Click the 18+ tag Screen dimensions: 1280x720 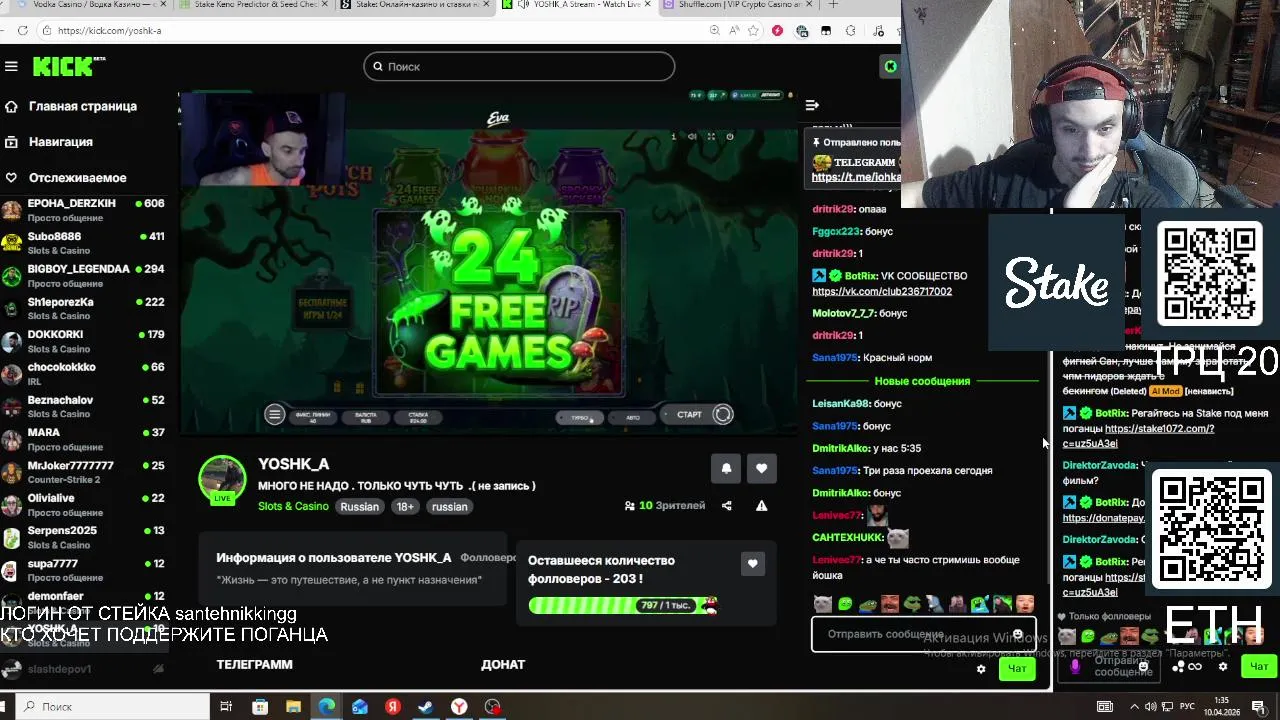click(405, 506)
